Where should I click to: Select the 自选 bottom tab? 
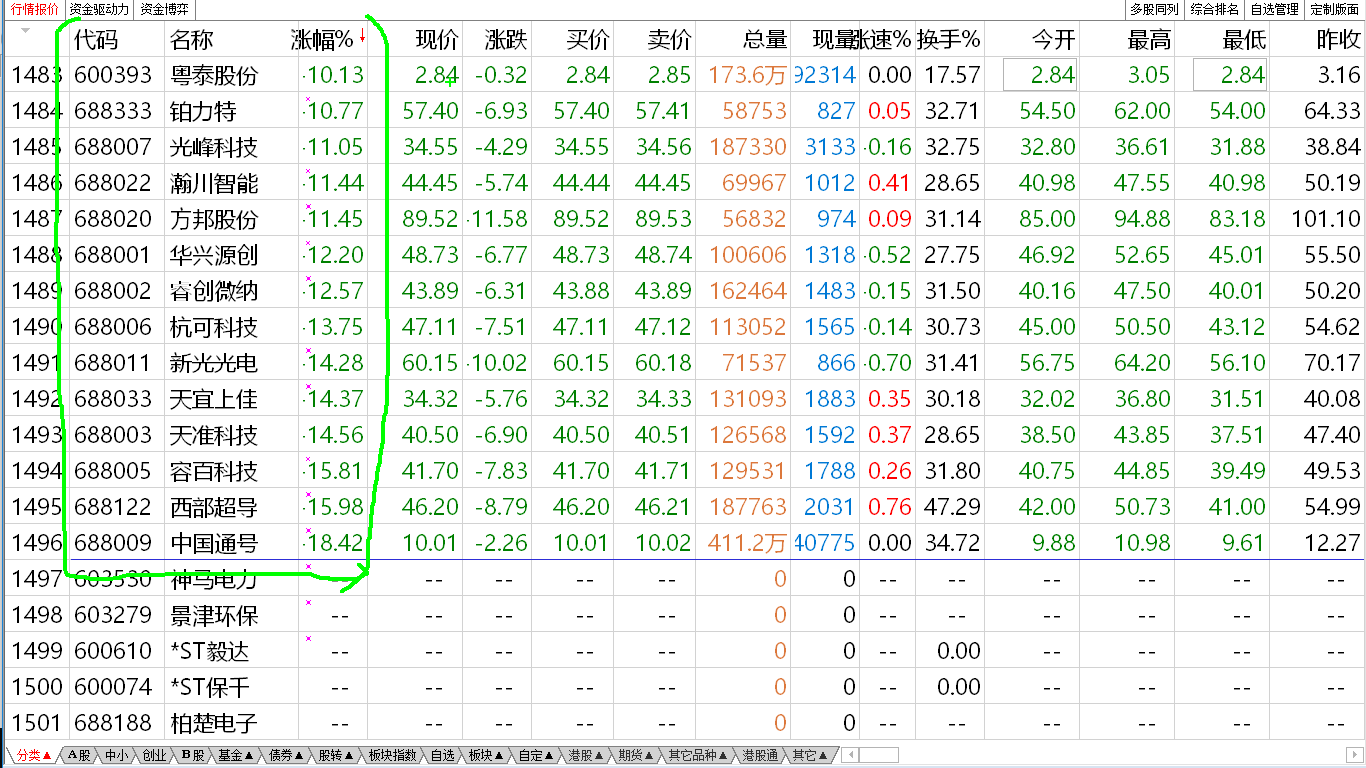coord(443,755)
